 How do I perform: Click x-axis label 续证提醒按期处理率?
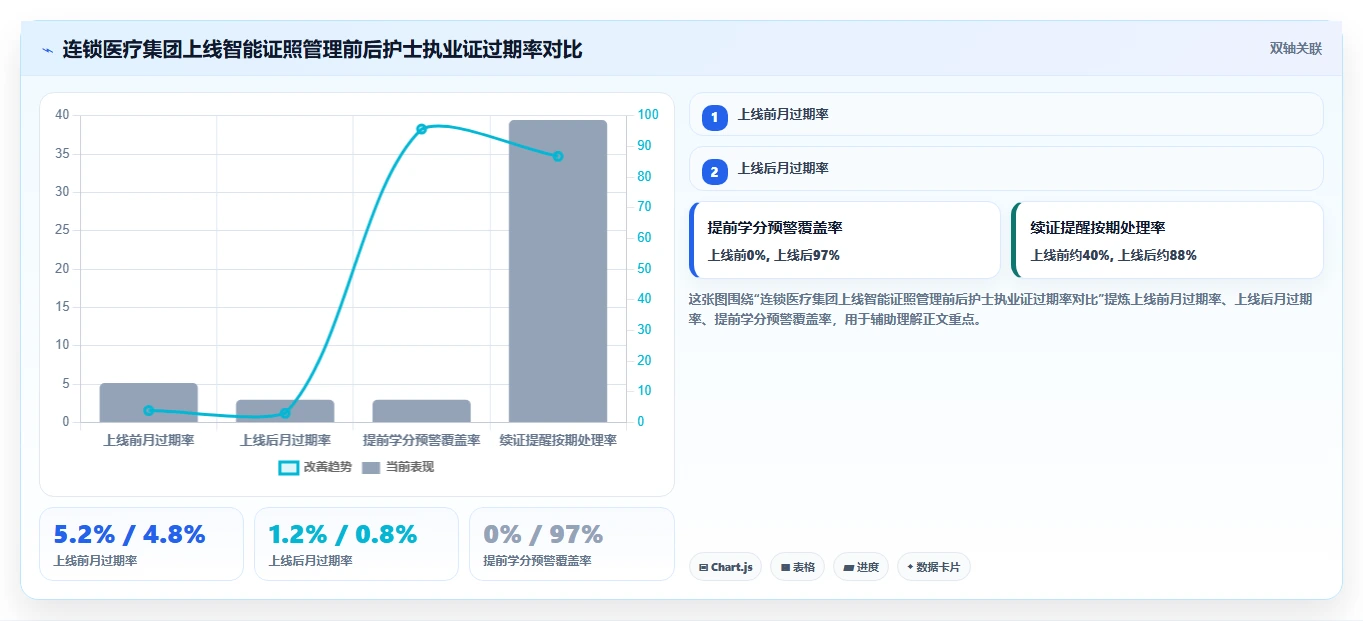(x=558, y=440)
